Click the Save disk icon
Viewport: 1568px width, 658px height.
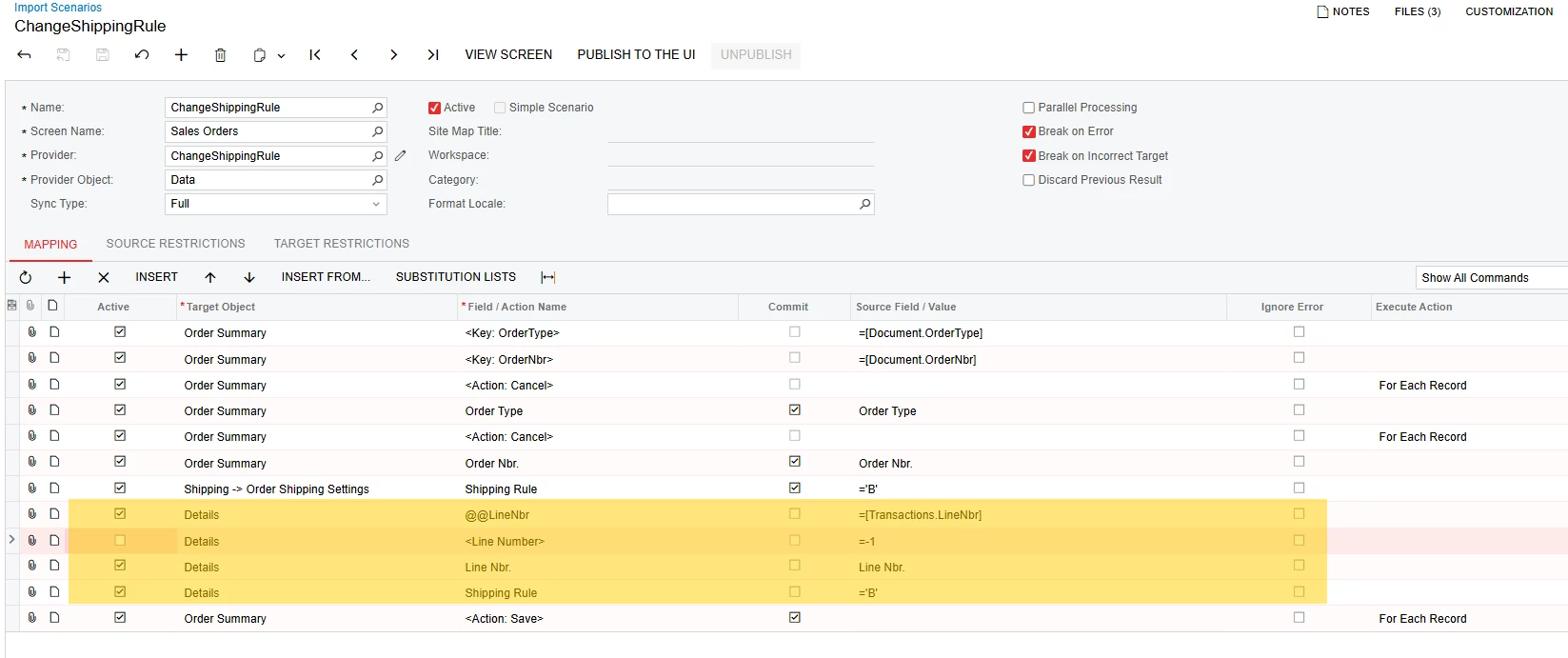point(103,55)
